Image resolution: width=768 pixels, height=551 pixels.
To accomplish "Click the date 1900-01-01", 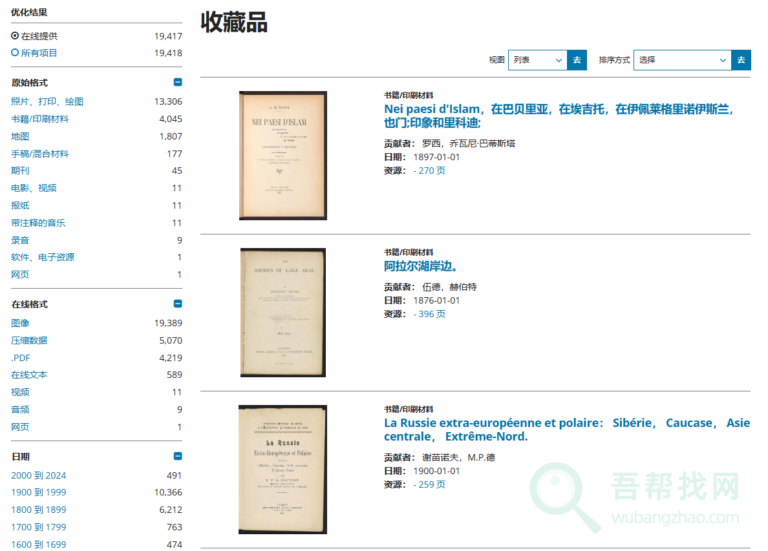I will click(436, 471).
